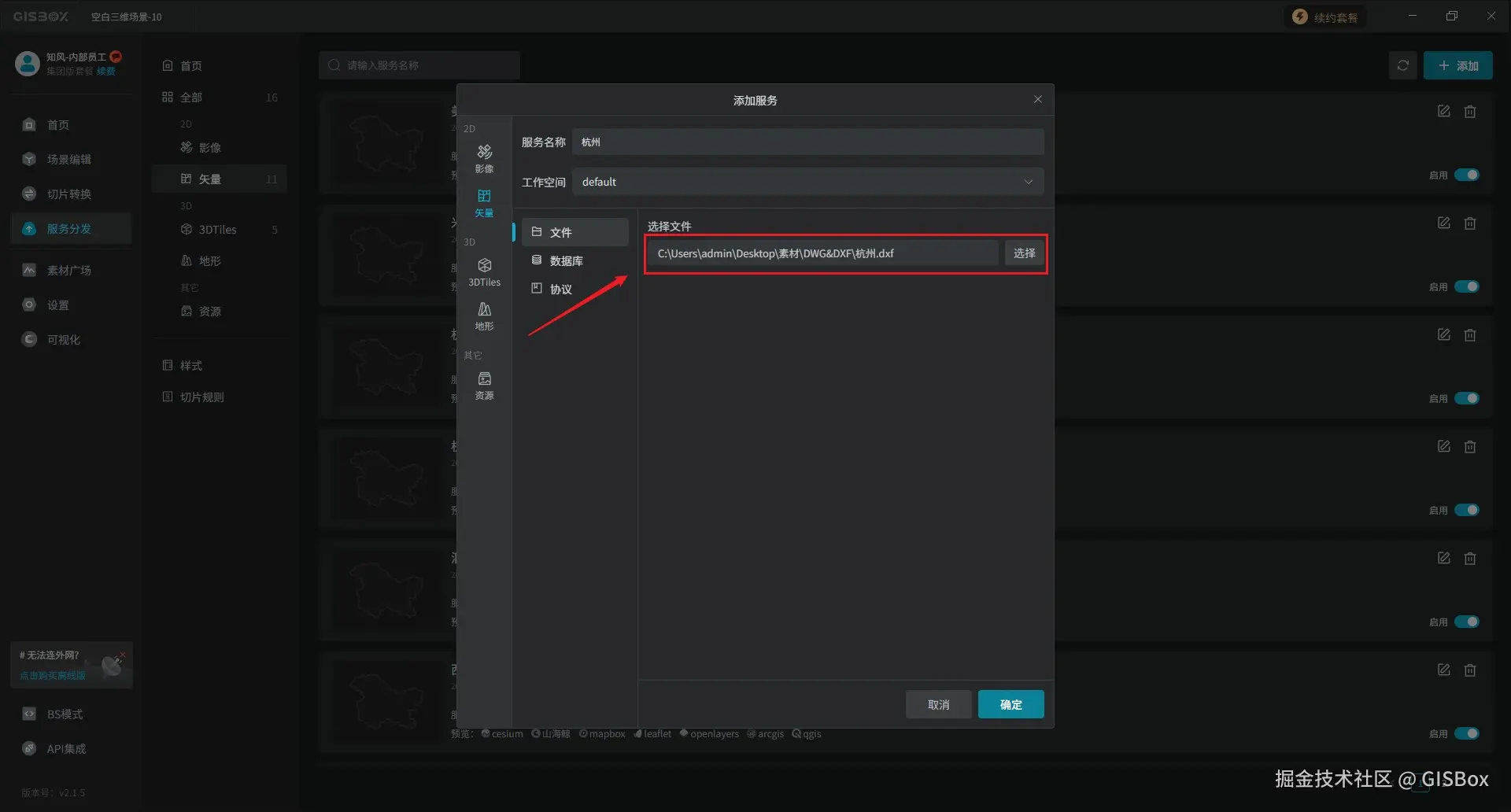Click the 续约套餐 button
The image size is (1511, 812).
point(1326,17)
